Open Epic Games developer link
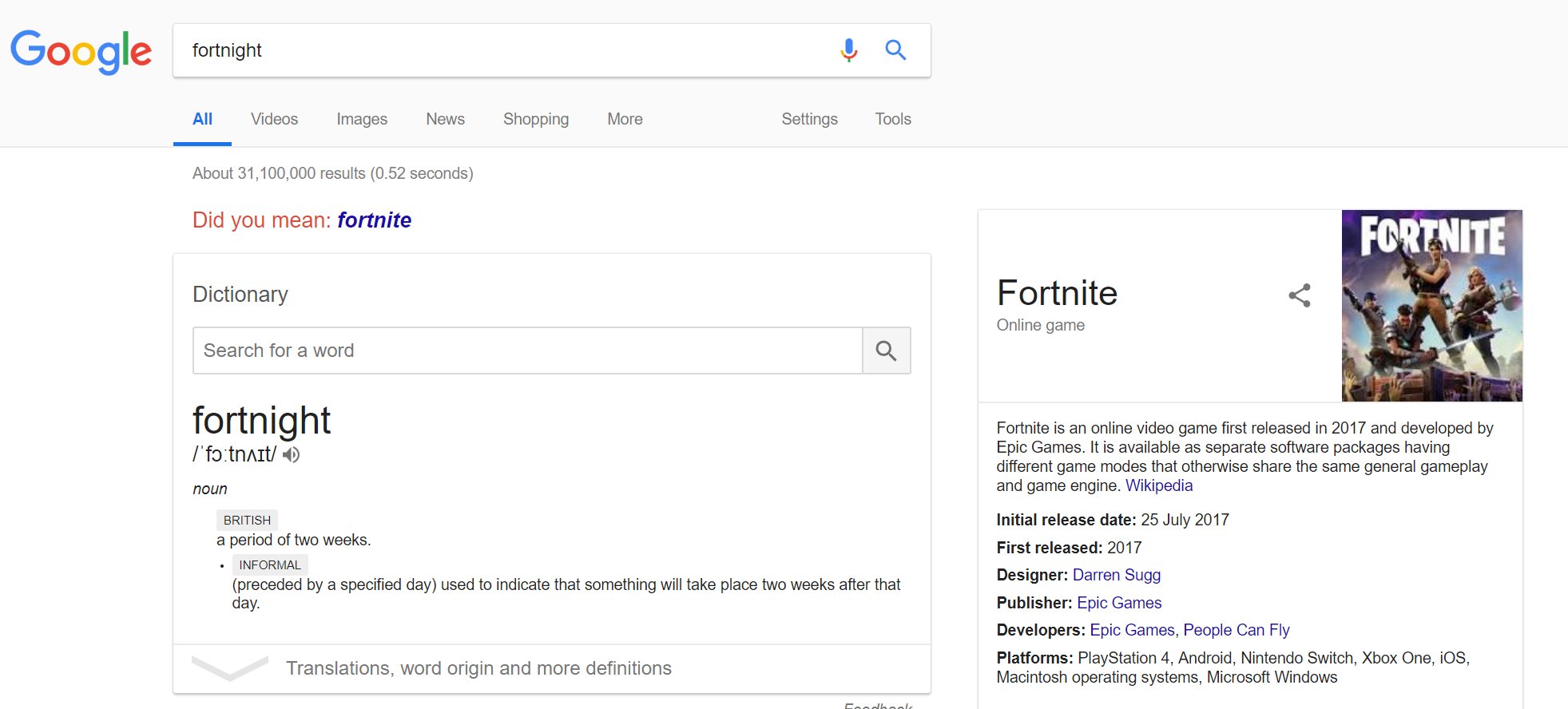The height and width of the screenshot is (709, 1568). [1132, 630]
